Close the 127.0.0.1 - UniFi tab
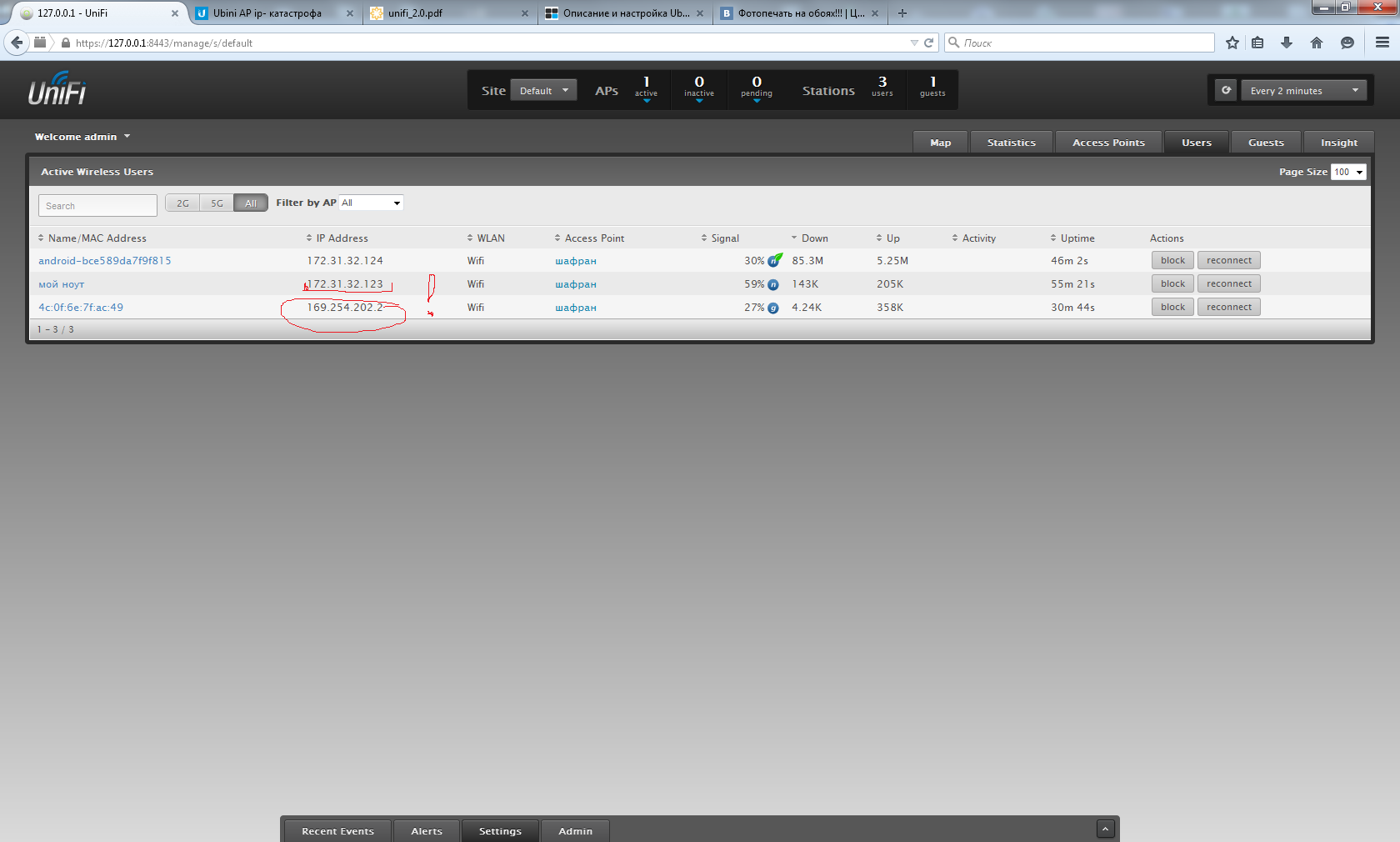 pyautogui.click(x=175, y=13)
